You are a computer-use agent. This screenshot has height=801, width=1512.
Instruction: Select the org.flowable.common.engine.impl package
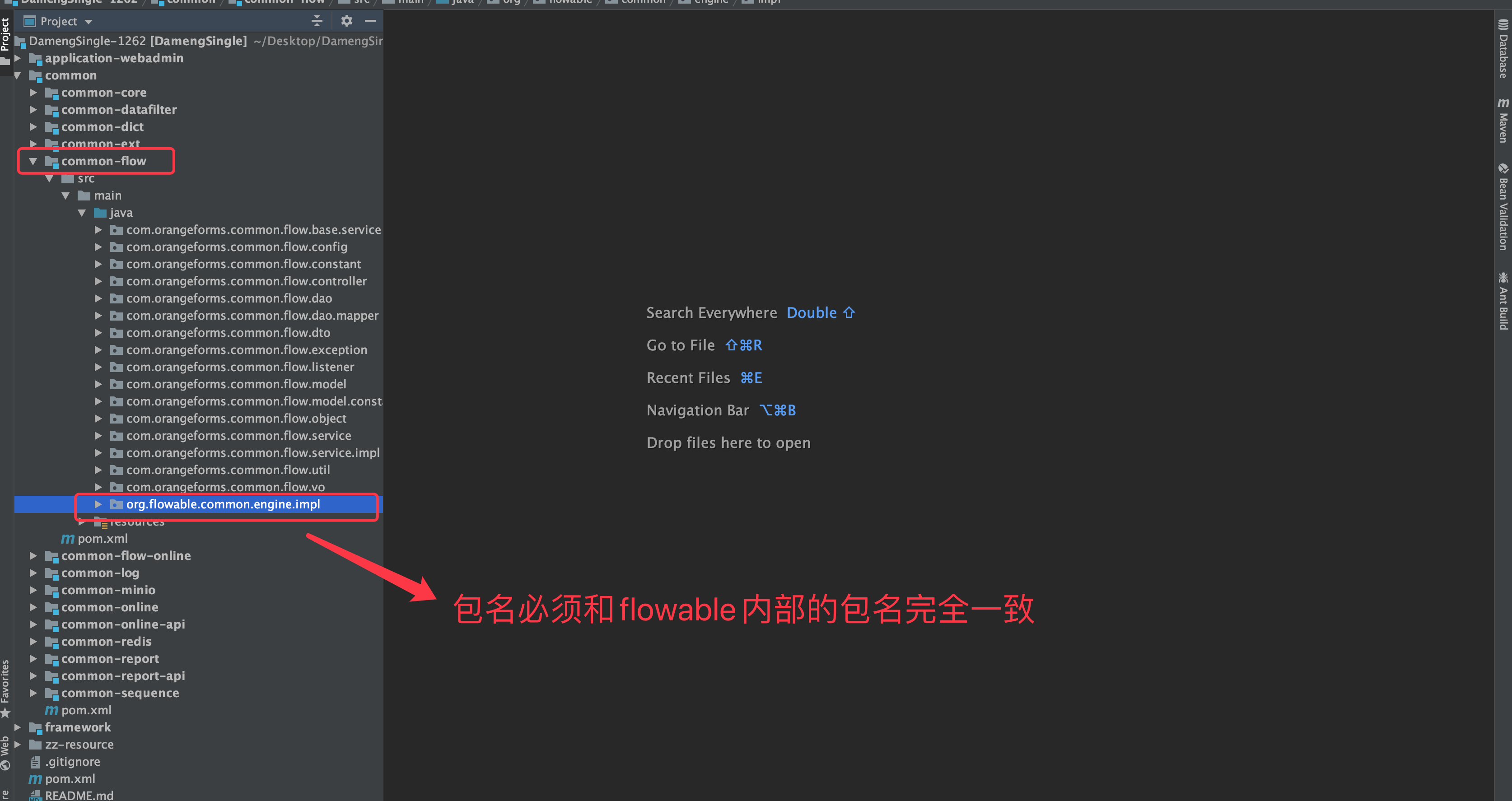click(223, 504)
